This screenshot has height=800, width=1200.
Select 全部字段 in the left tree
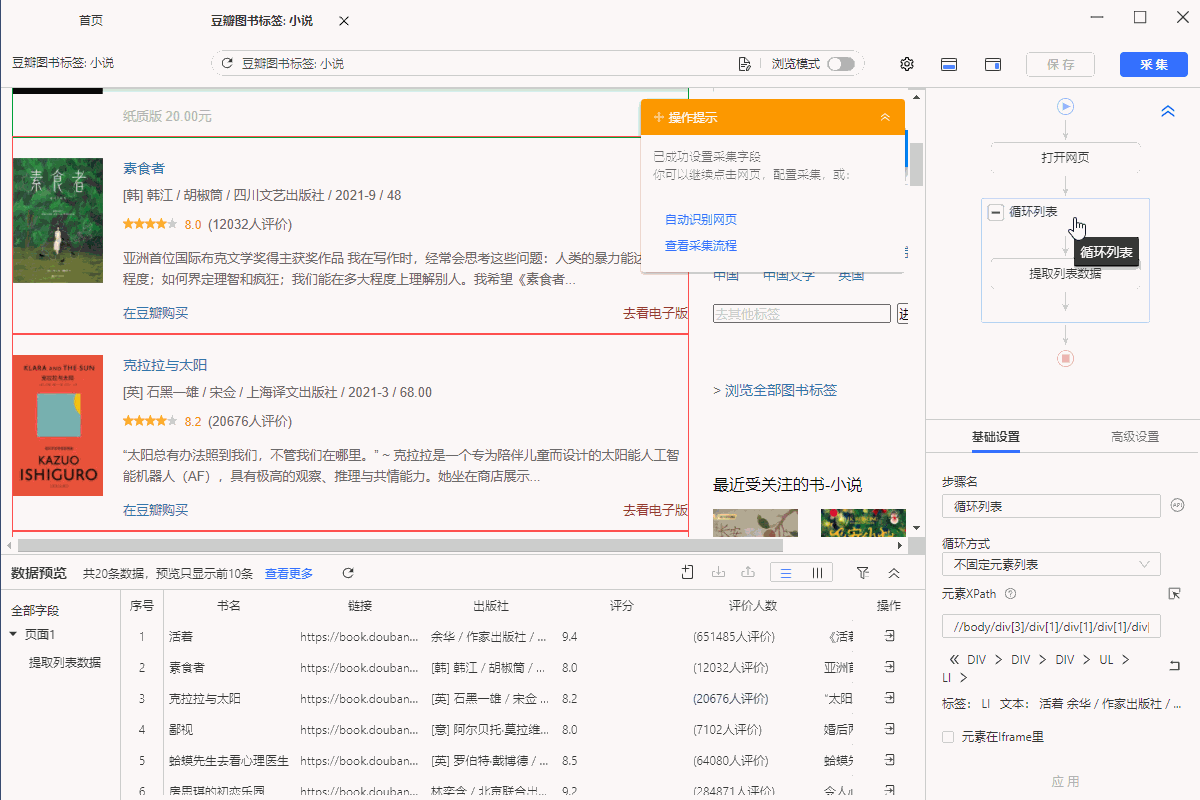pyautogui.click(x=35, y=610)
